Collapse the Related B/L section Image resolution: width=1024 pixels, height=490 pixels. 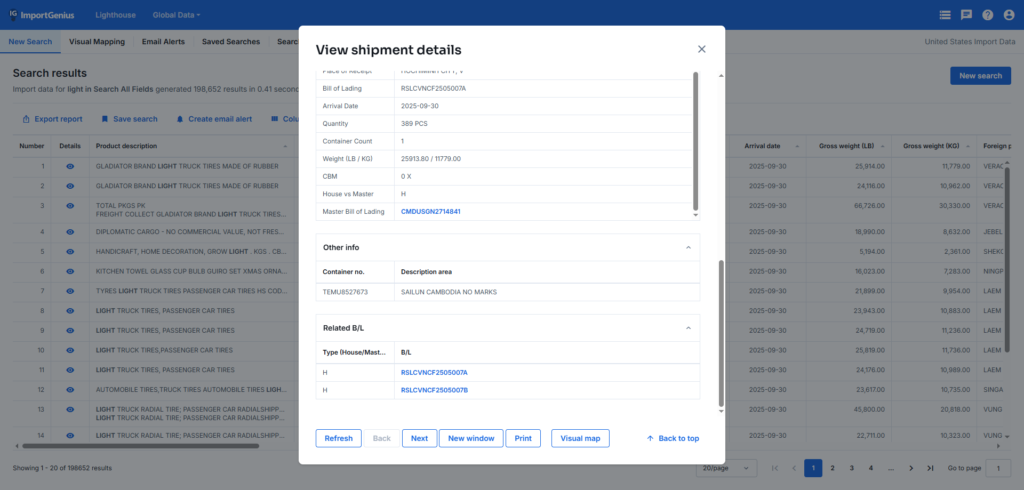click(x=687, y=328)
